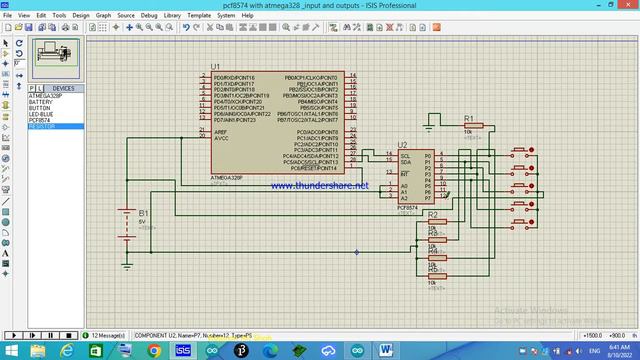Click the ATMEGA328P U1 chip body

point(278,122)
